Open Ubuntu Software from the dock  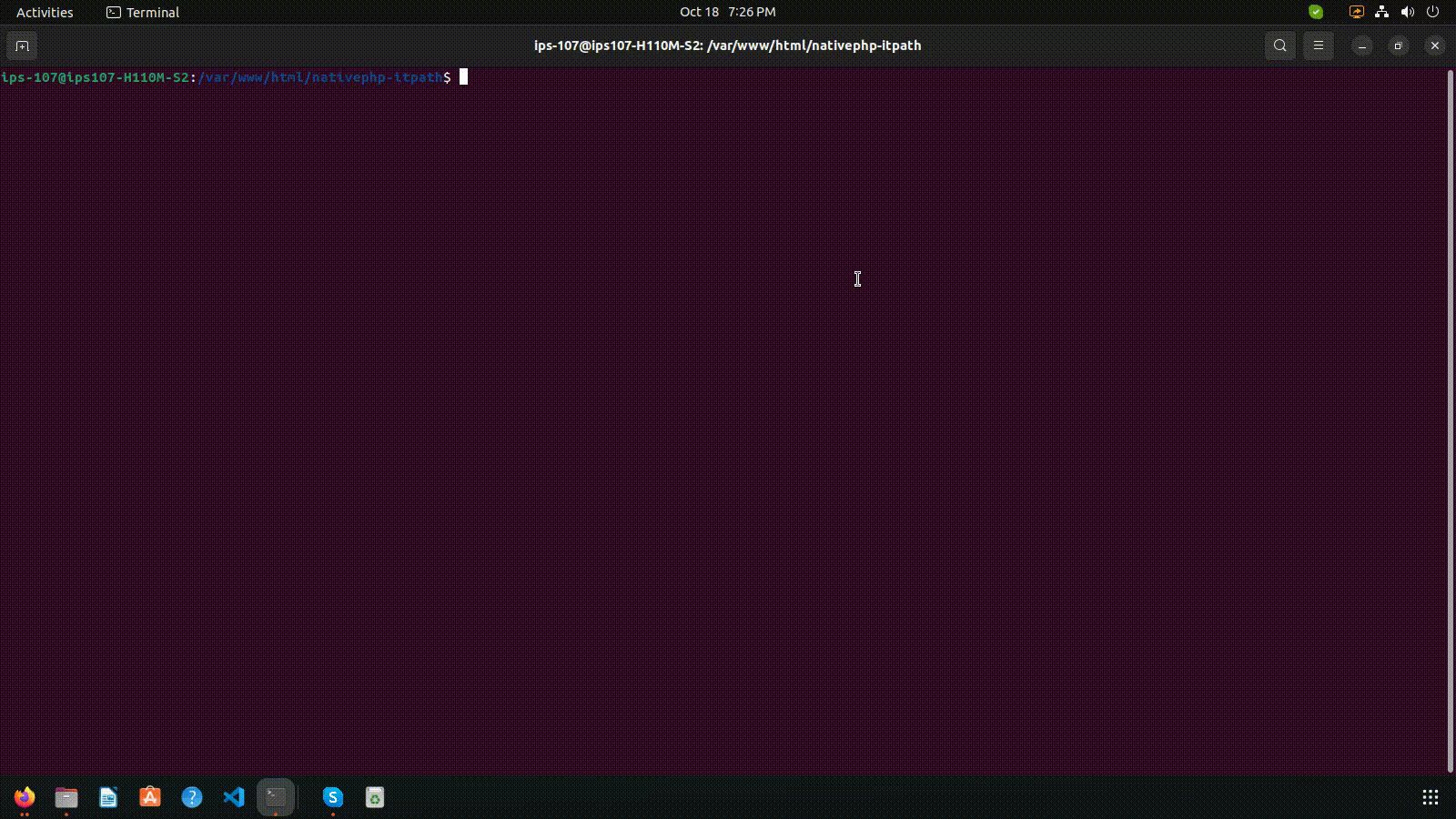click(150, 797)
